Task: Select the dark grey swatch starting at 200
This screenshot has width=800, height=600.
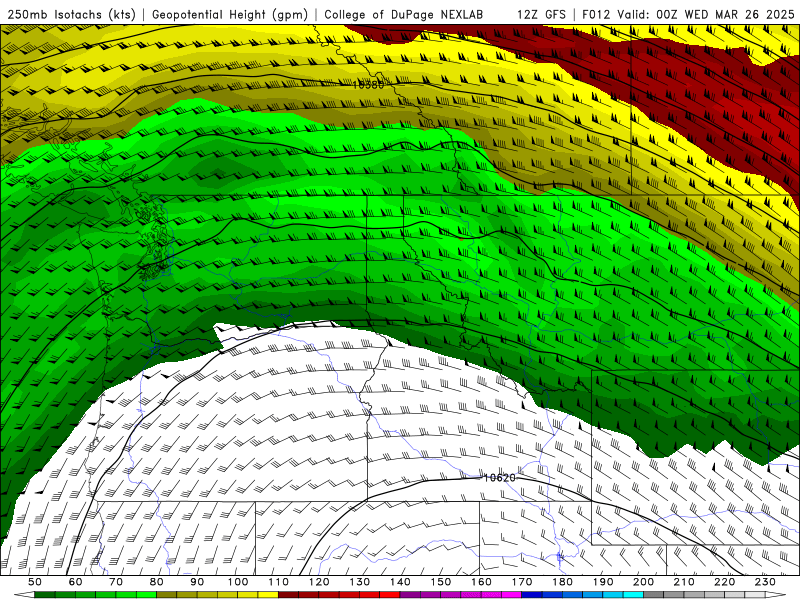Action: pyautogui.click(x=654, y=594)
